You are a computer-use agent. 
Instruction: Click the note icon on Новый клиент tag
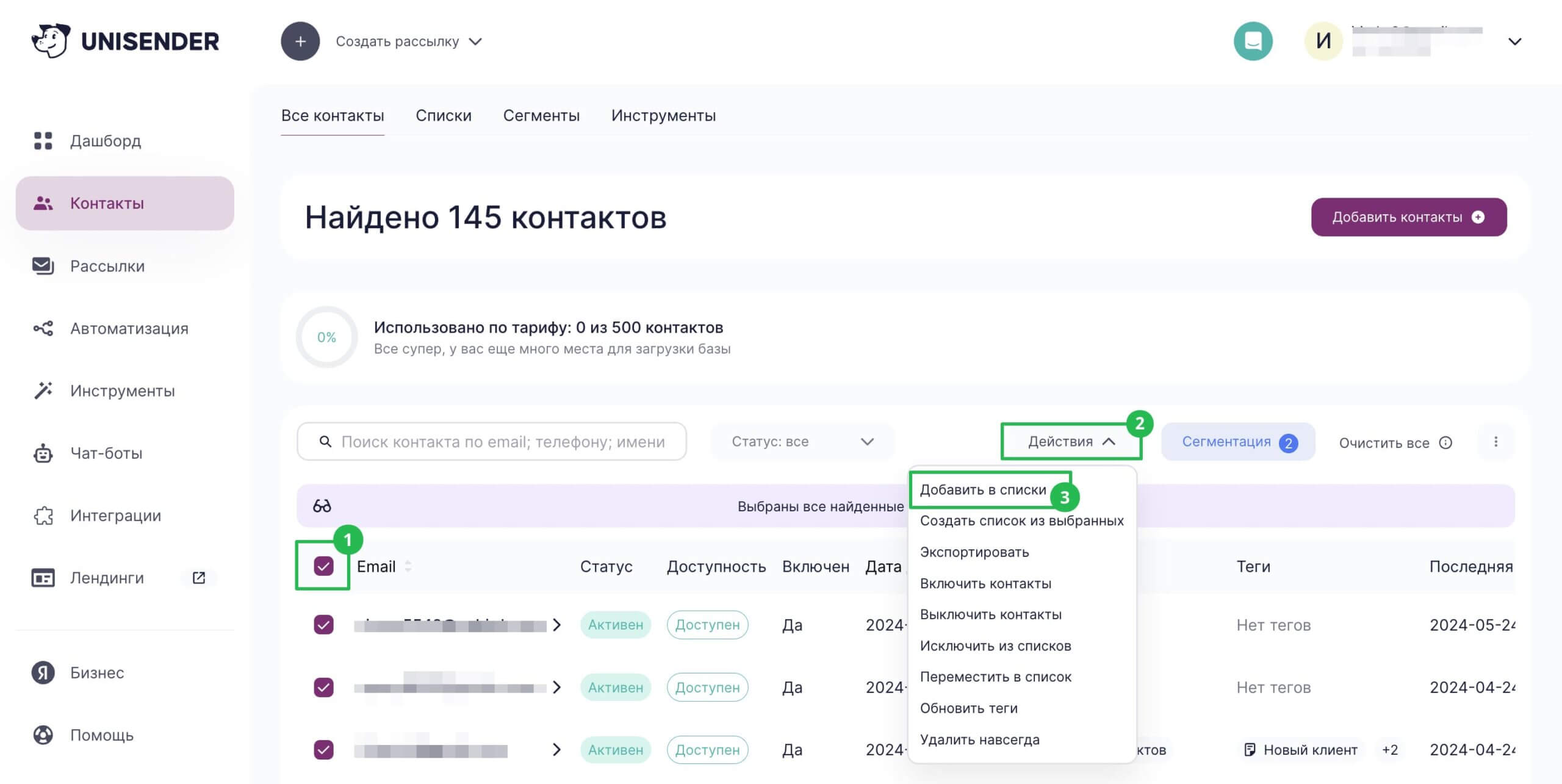pyautogui.click(x=1249, y=749)
